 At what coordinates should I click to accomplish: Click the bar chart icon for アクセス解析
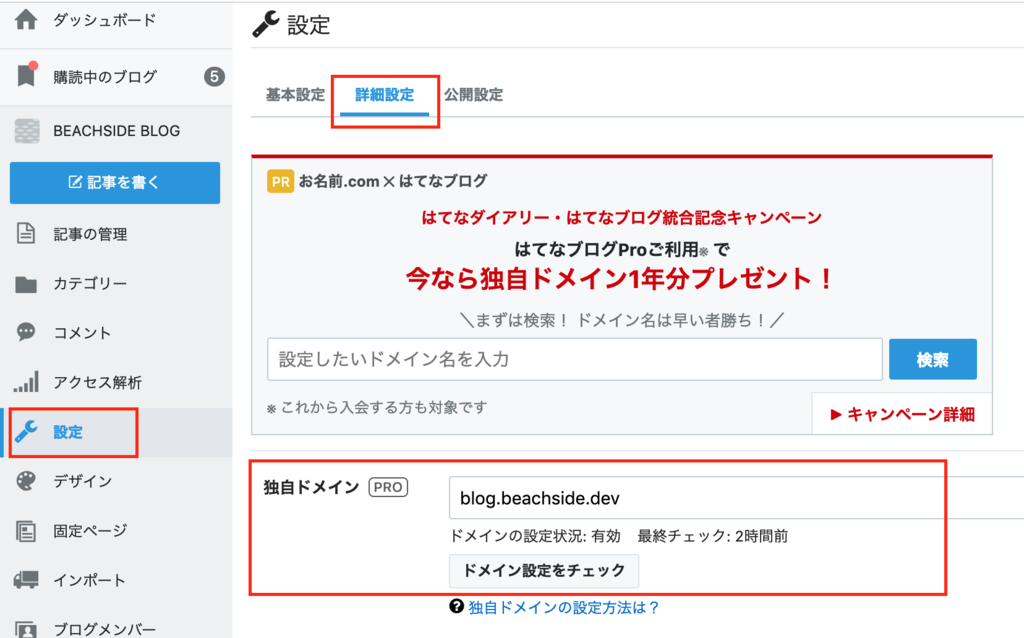tap(26, 381)
